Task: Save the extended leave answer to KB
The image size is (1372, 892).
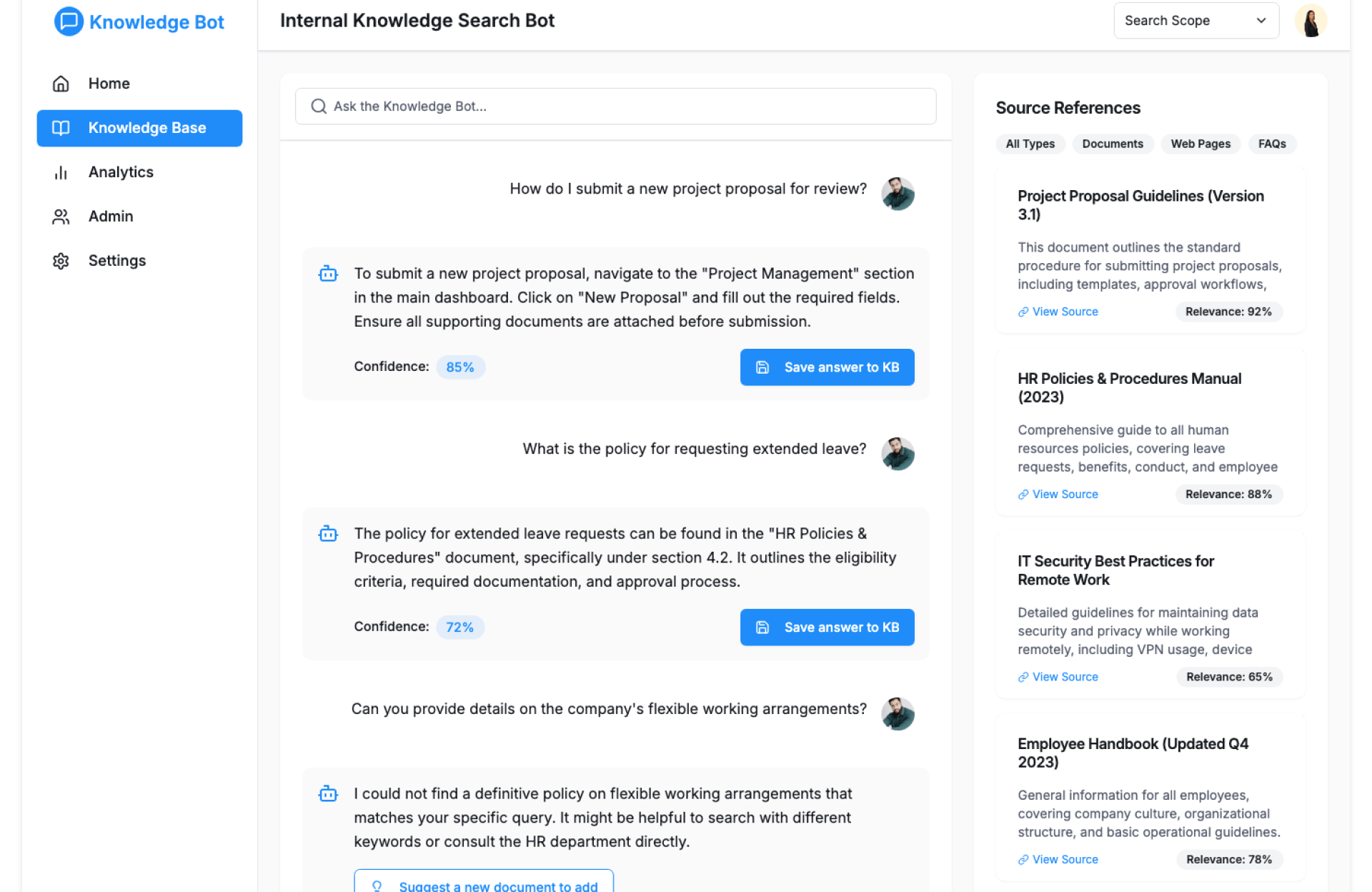Action: click(x=827, y=628)
